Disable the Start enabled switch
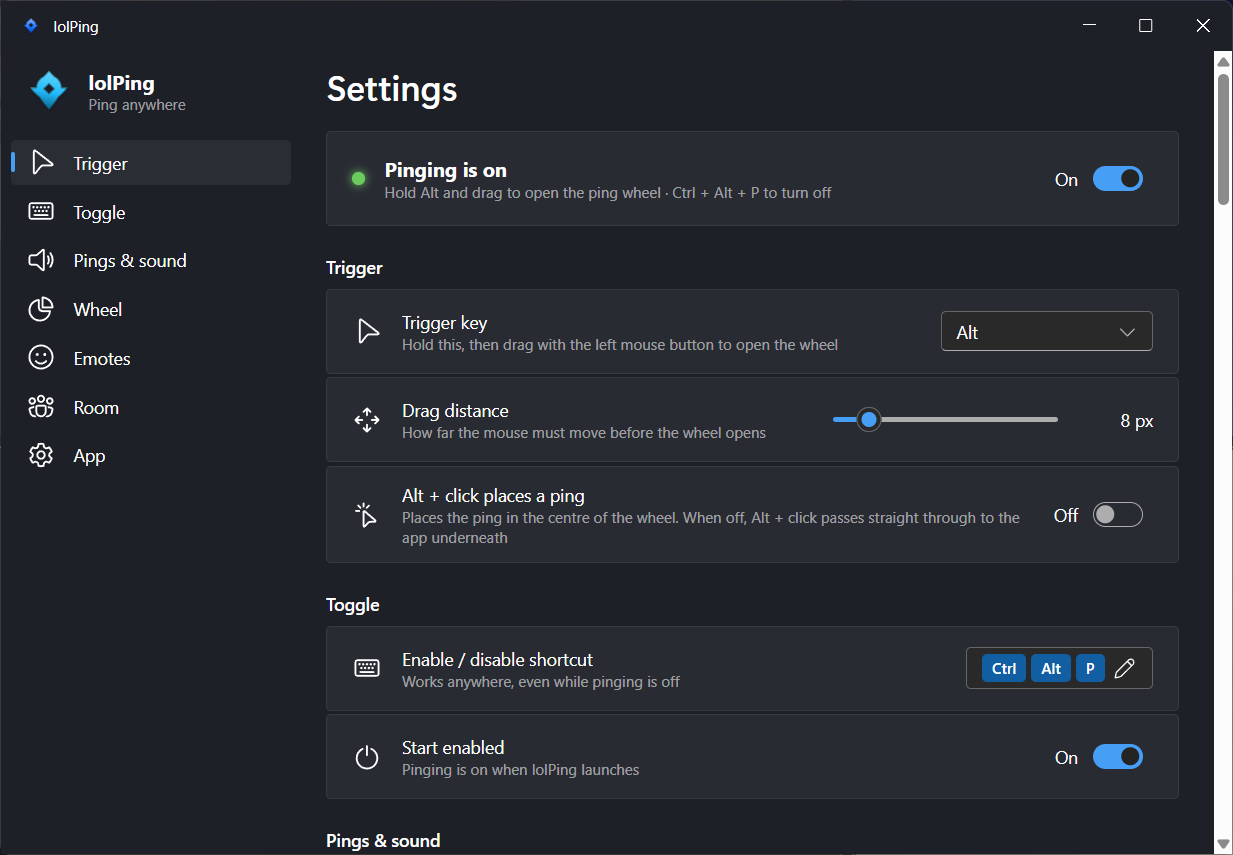The image size is (1233, 855). (1117, 757)
